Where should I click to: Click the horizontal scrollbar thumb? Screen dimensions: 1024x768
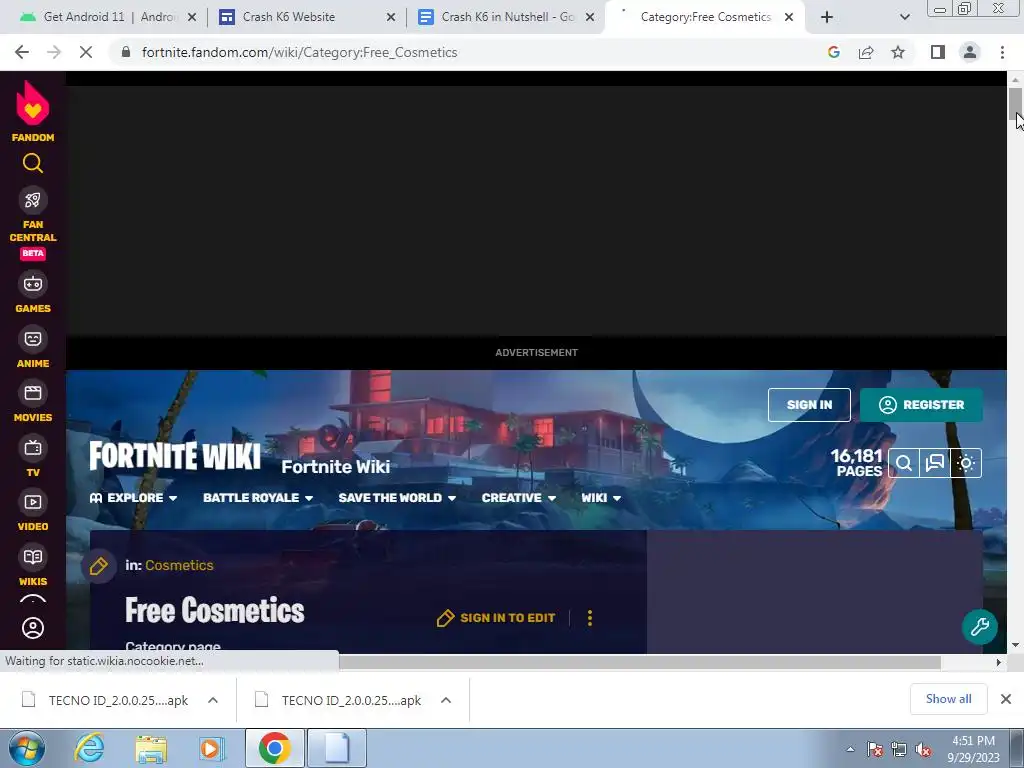click(639, 662)
